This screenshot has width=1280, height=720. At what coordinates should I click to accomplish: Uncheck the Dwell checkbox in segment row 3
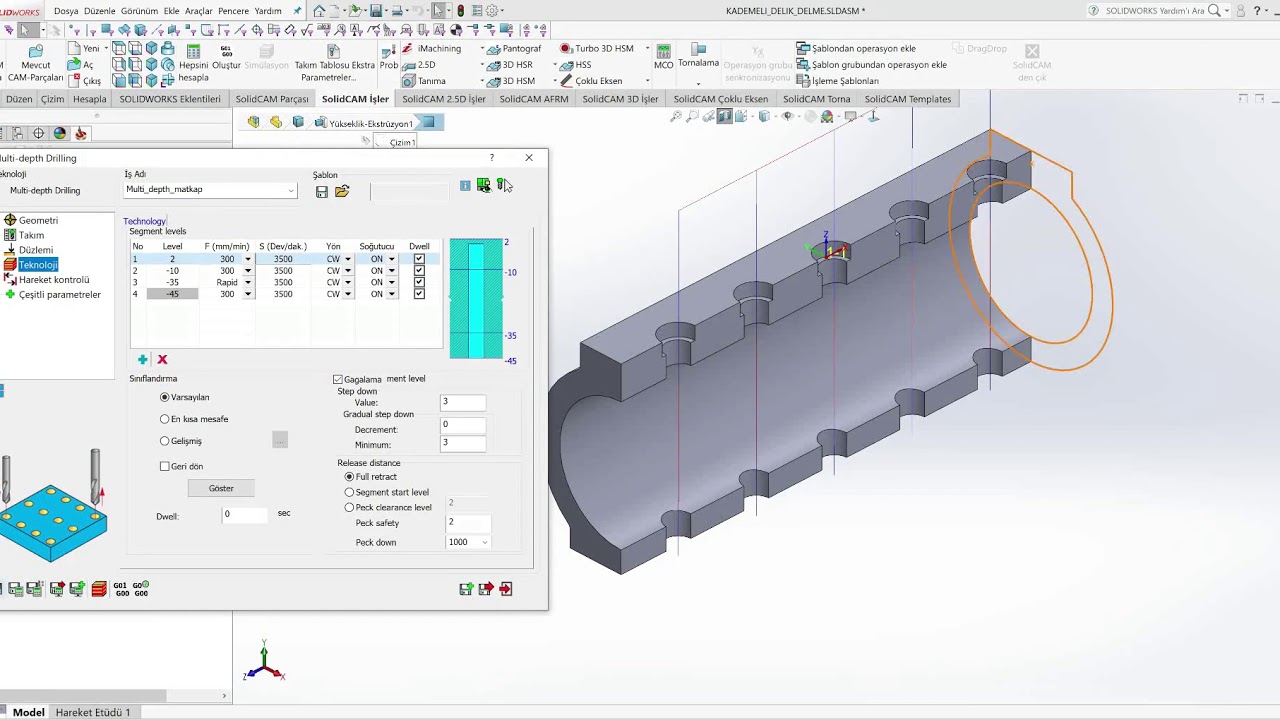coord(419,282)
